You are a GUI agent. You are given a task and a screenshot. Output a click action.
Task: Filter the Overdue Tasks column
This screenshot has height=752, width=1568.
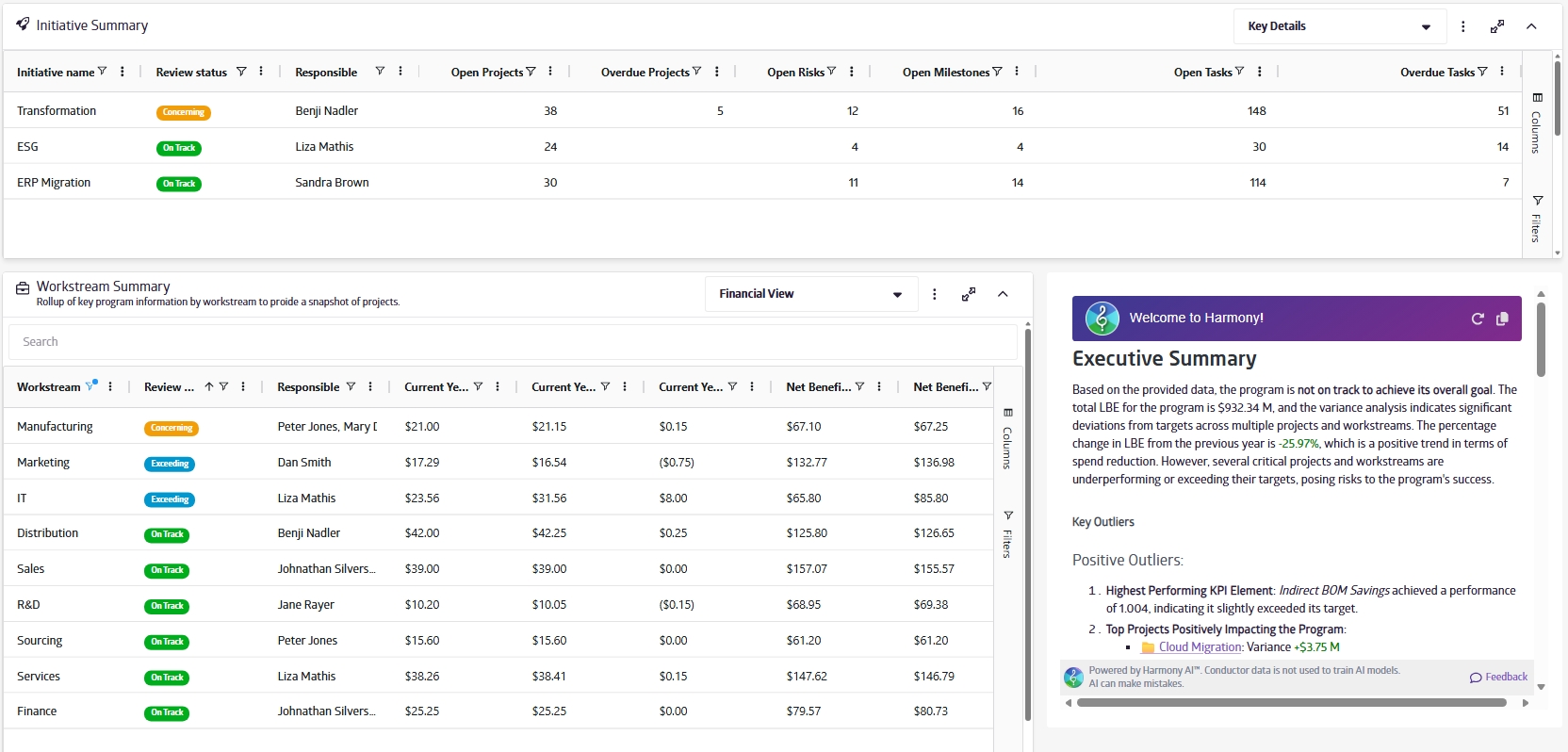coord(1482,72)
